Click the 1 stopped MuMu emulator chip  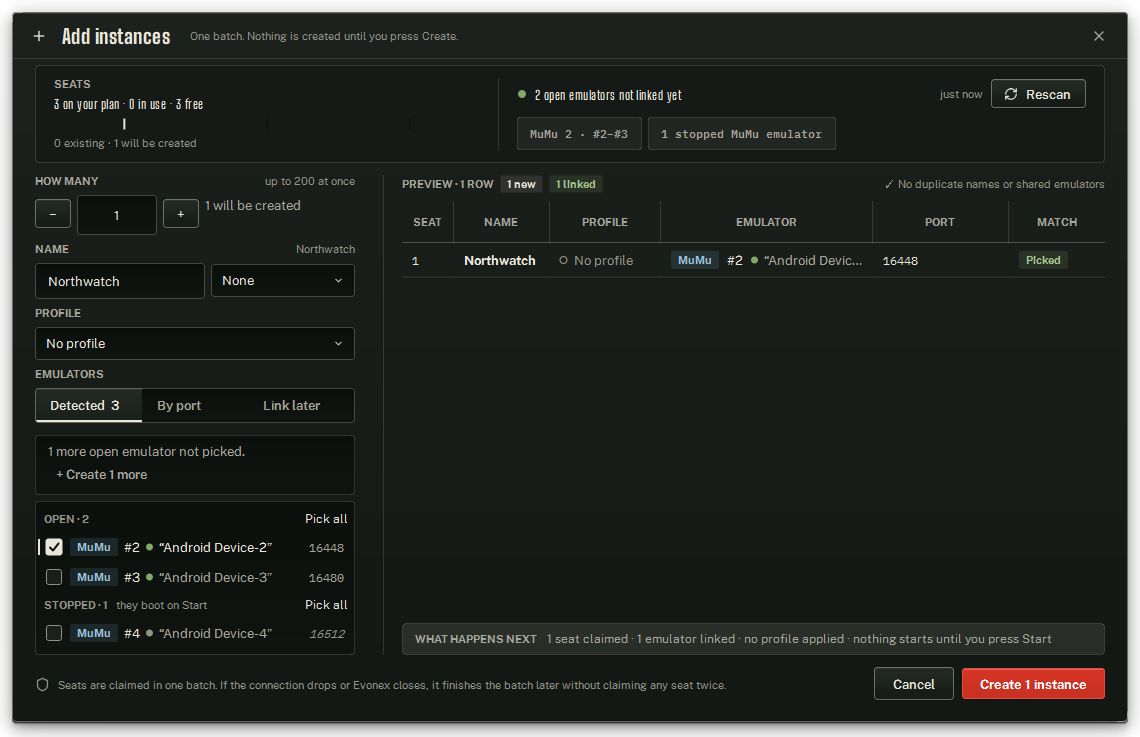[x=741, y=134]
